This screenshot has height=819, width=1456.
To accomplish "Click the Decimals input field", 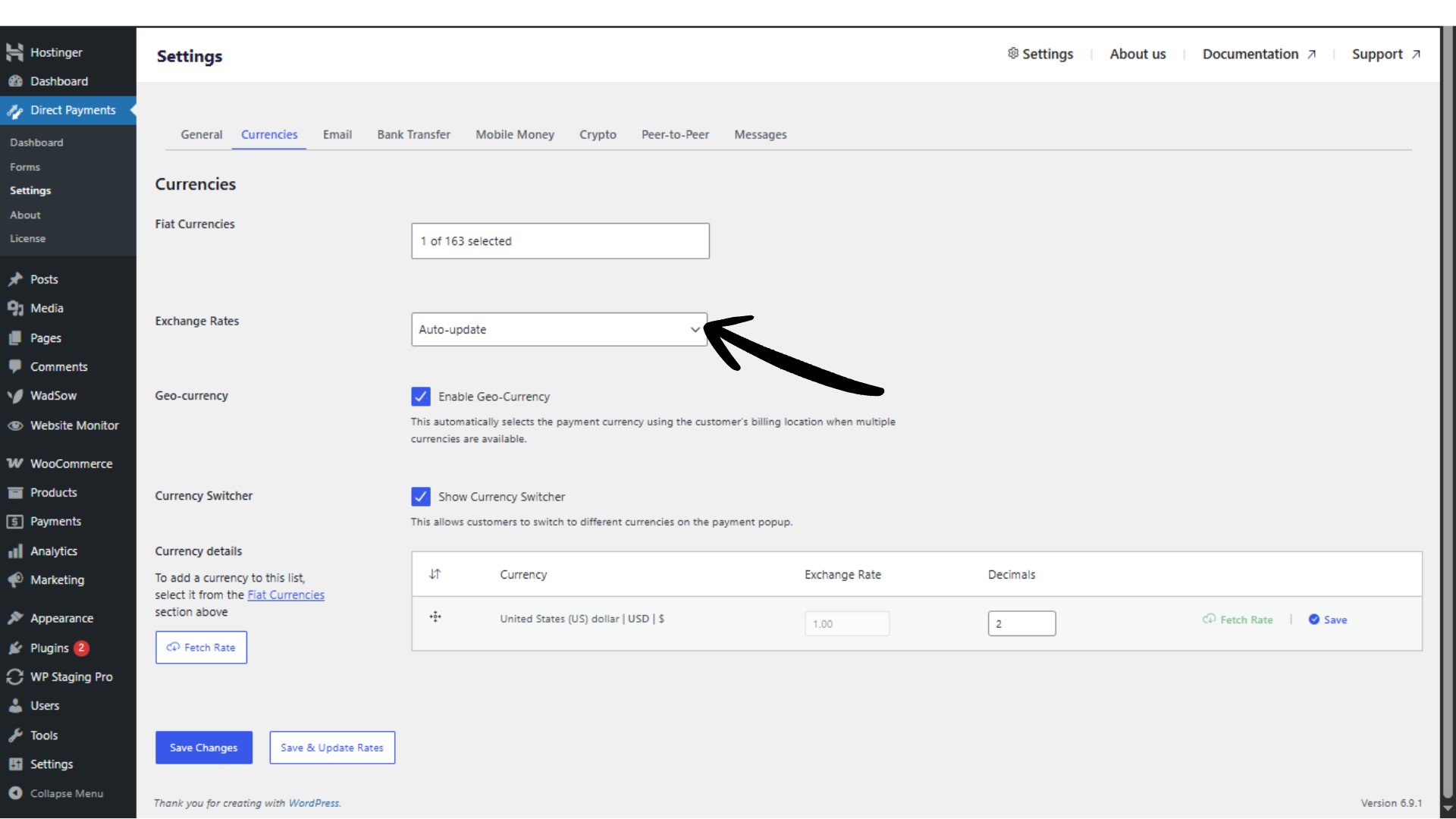I will coord(1021,623).
